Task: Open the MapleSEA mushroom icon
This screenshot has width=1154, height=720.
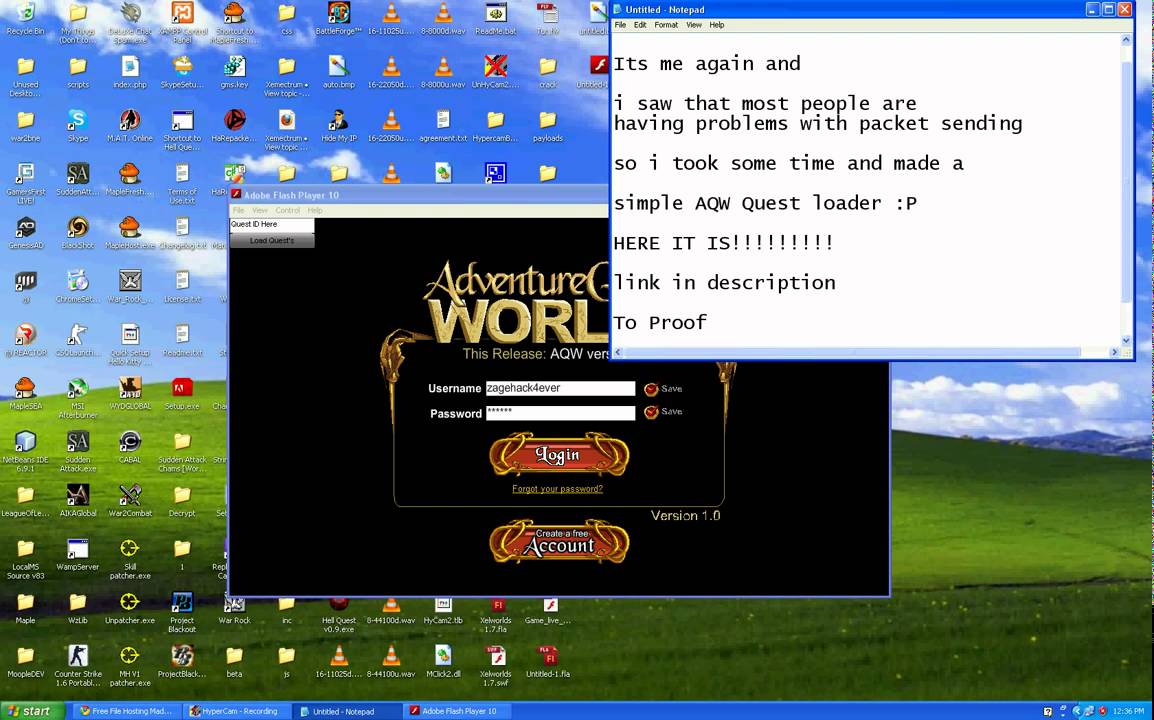Action: click(25, 388)
